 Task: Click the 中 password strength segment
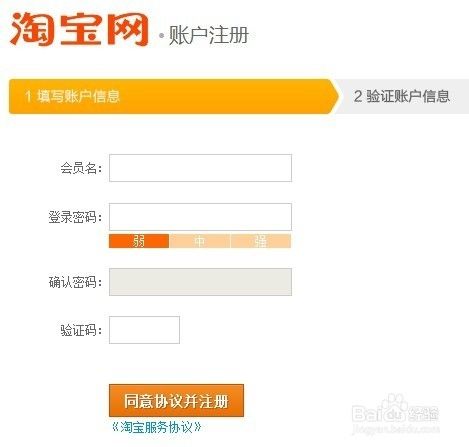[x=200, y=241]
